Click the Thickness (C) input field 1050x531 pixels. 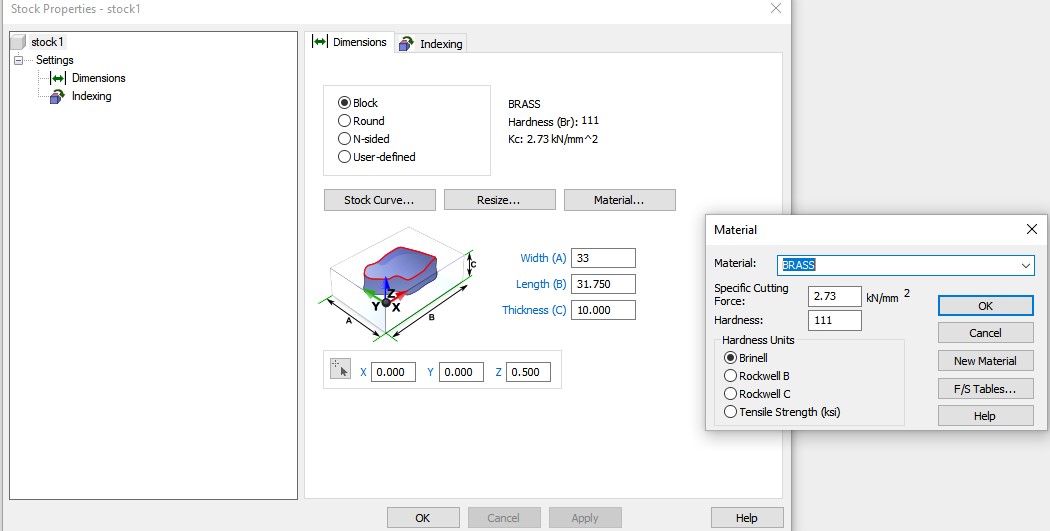coord(603,310)
